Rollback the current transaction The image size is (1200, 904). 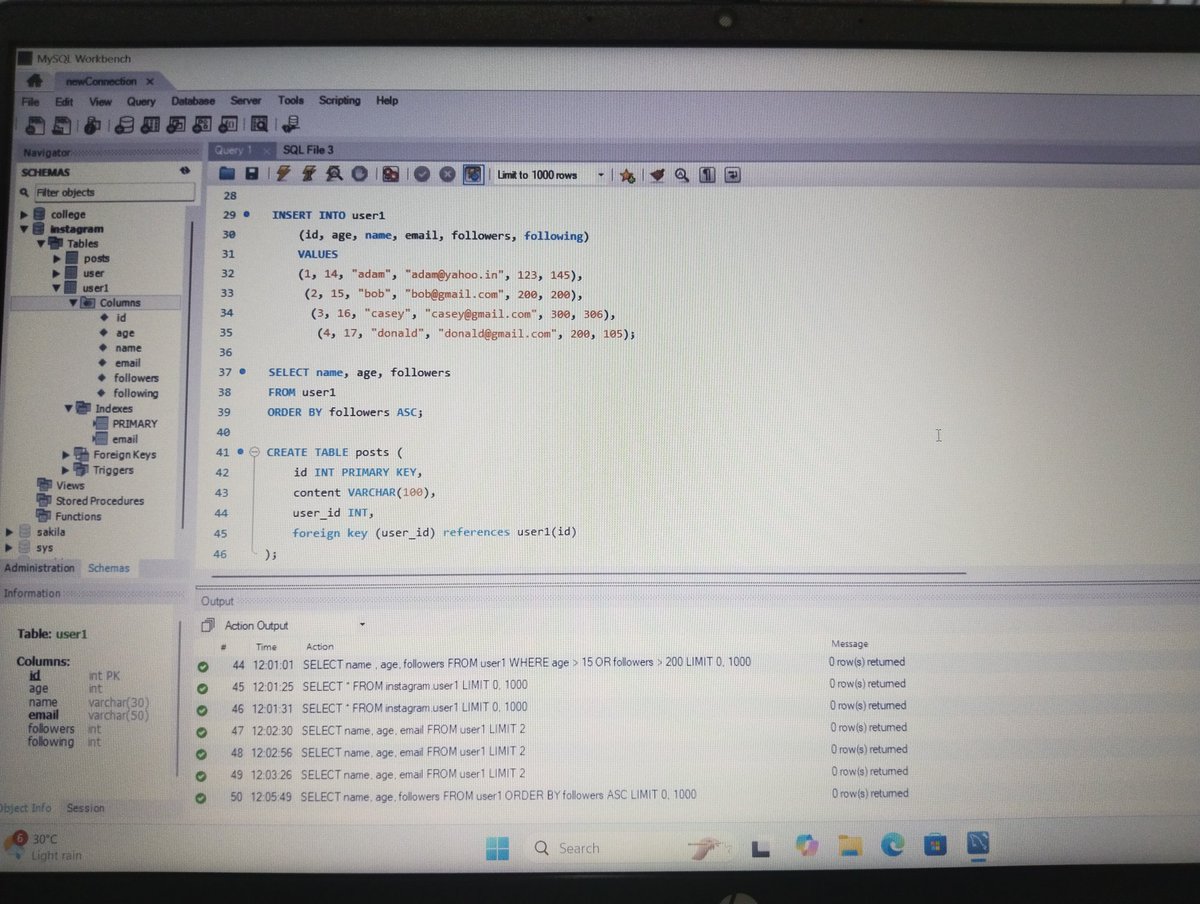[447, 174]
